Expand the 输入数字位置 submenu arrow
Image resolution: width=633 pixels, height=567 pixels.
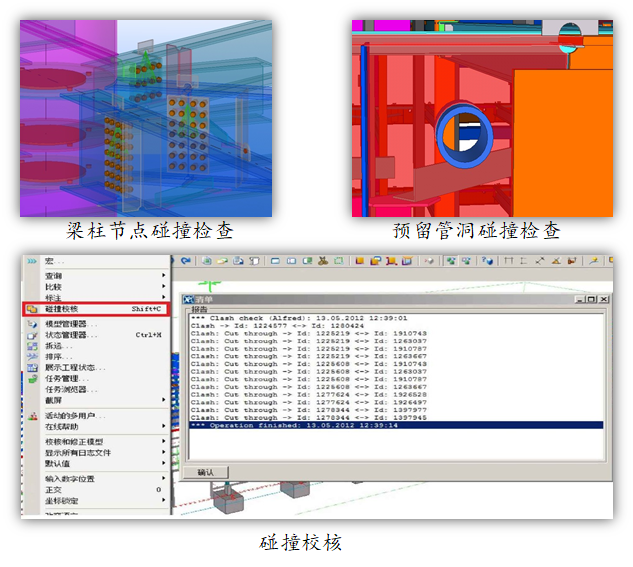point(163,478)
